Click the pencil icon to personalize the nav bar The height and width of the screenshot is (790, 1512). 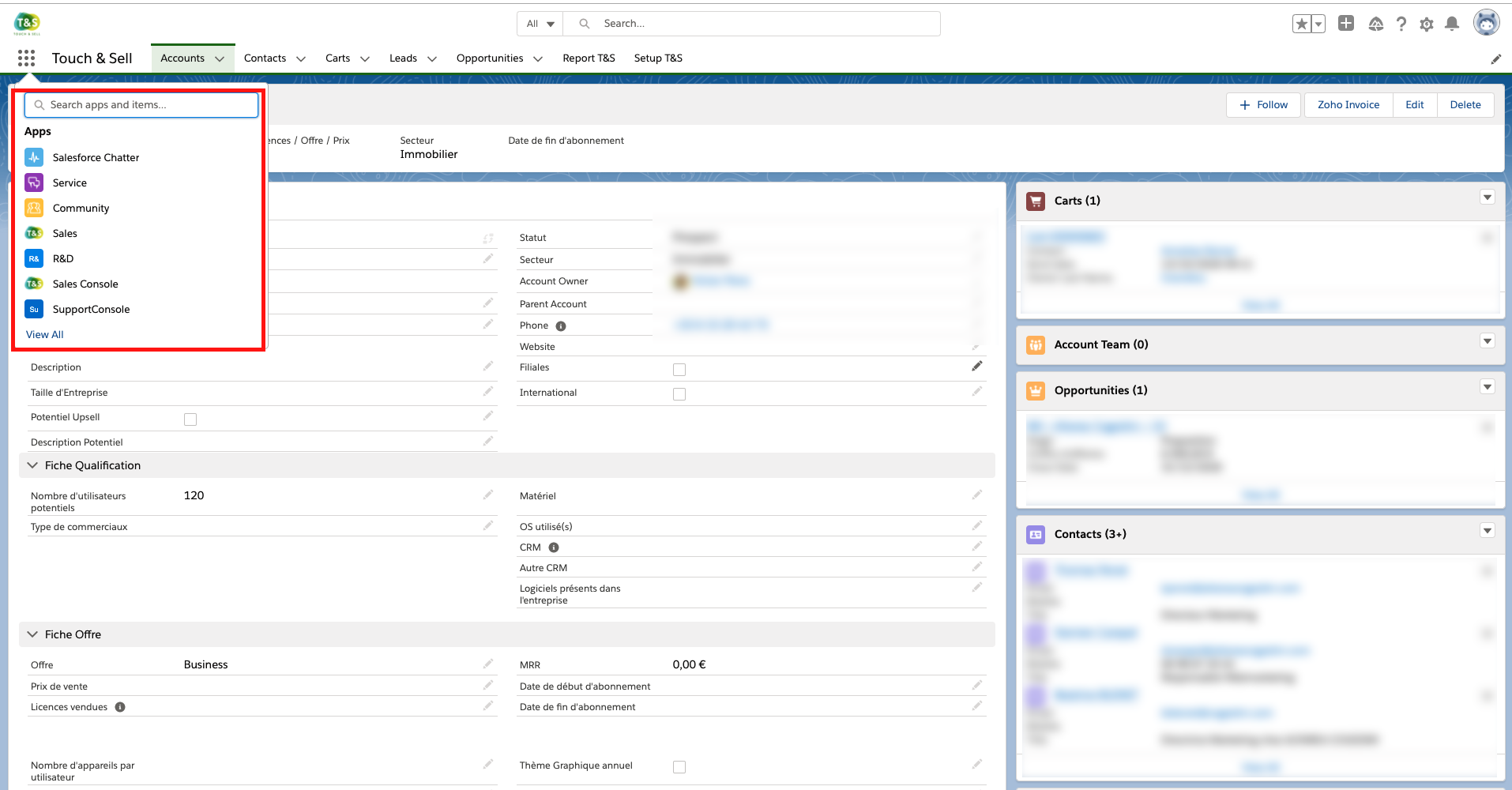tap(1495, 58)
